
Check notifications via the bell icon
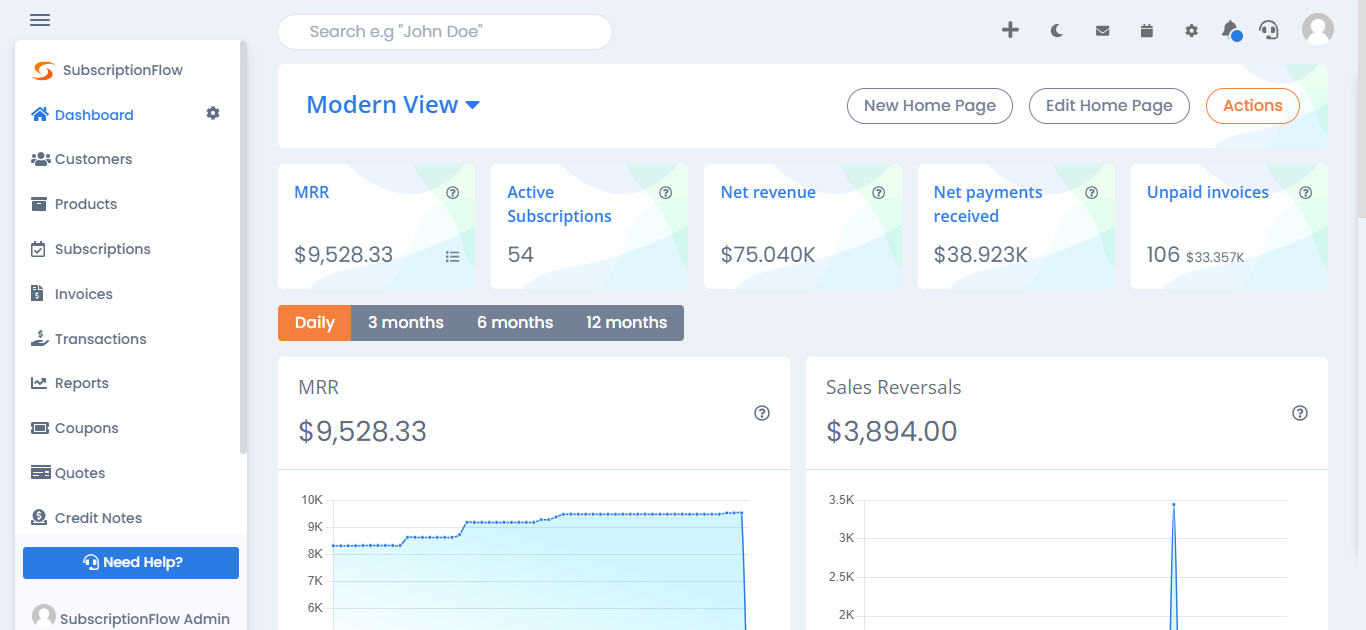(x=1230, y=30)
